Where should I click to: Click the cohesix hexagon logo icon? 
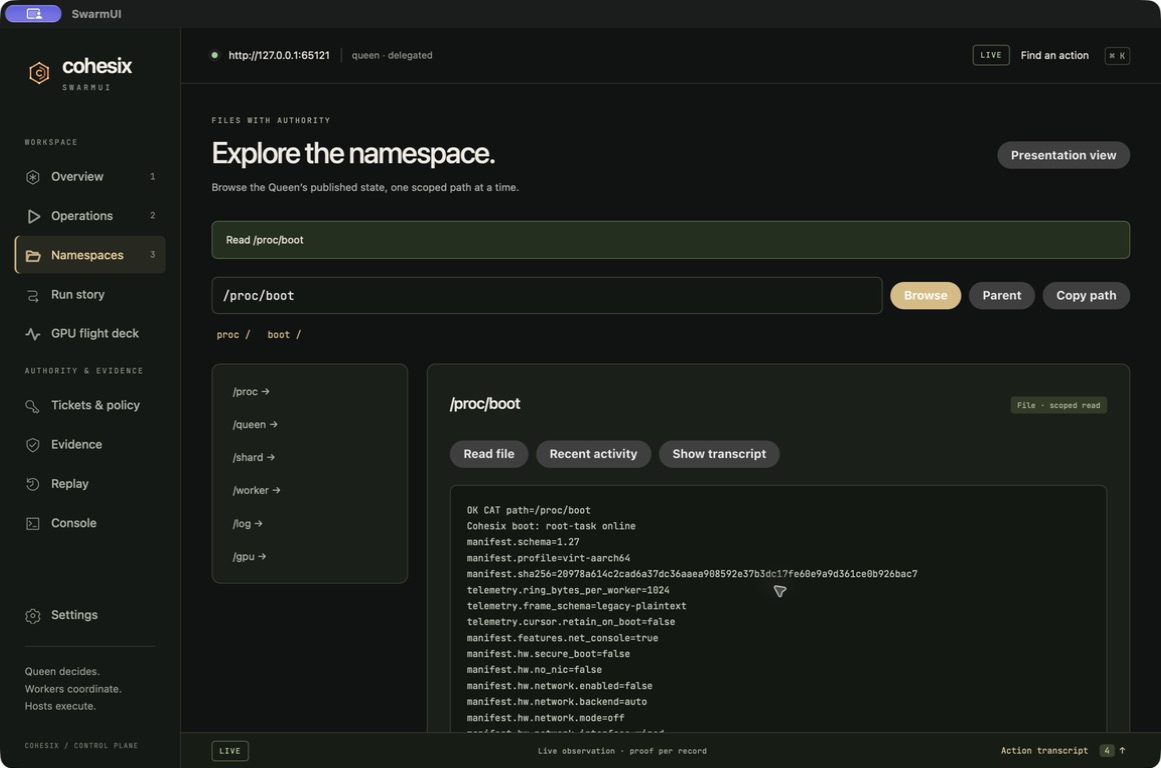(x=39, y=73)
